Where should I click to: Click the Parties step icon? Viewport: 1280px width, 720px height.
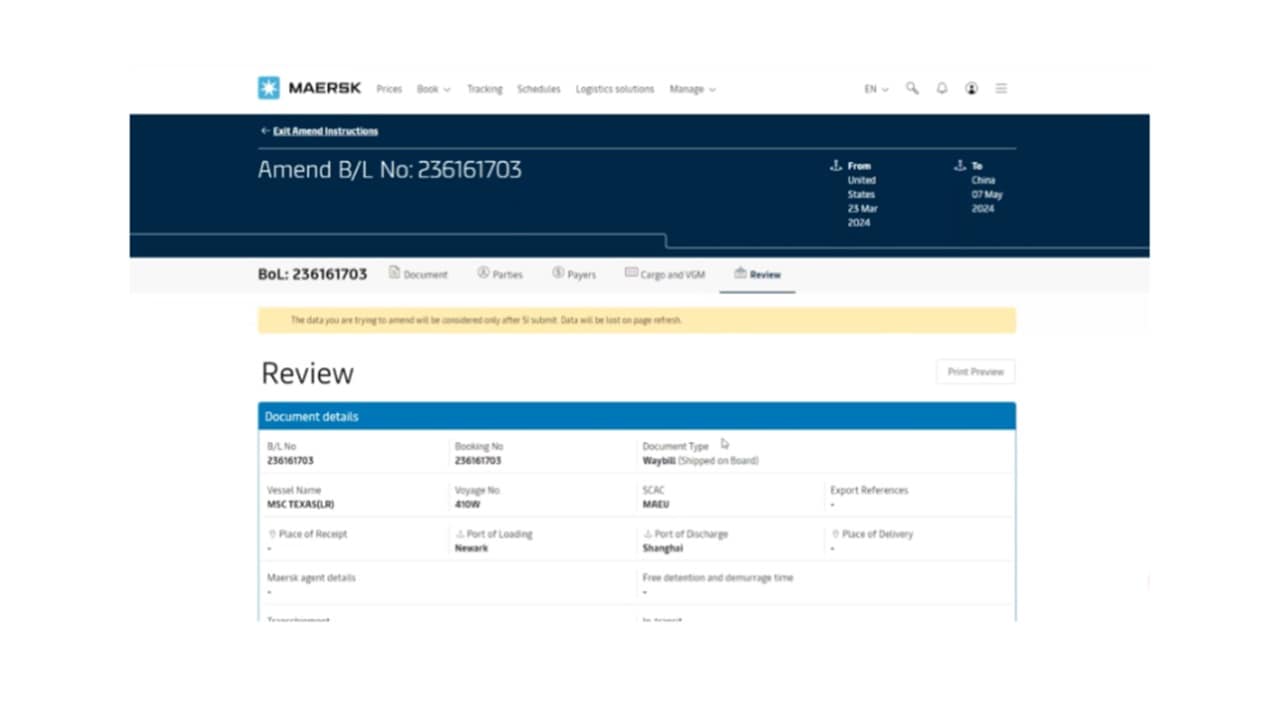[483, 273]
